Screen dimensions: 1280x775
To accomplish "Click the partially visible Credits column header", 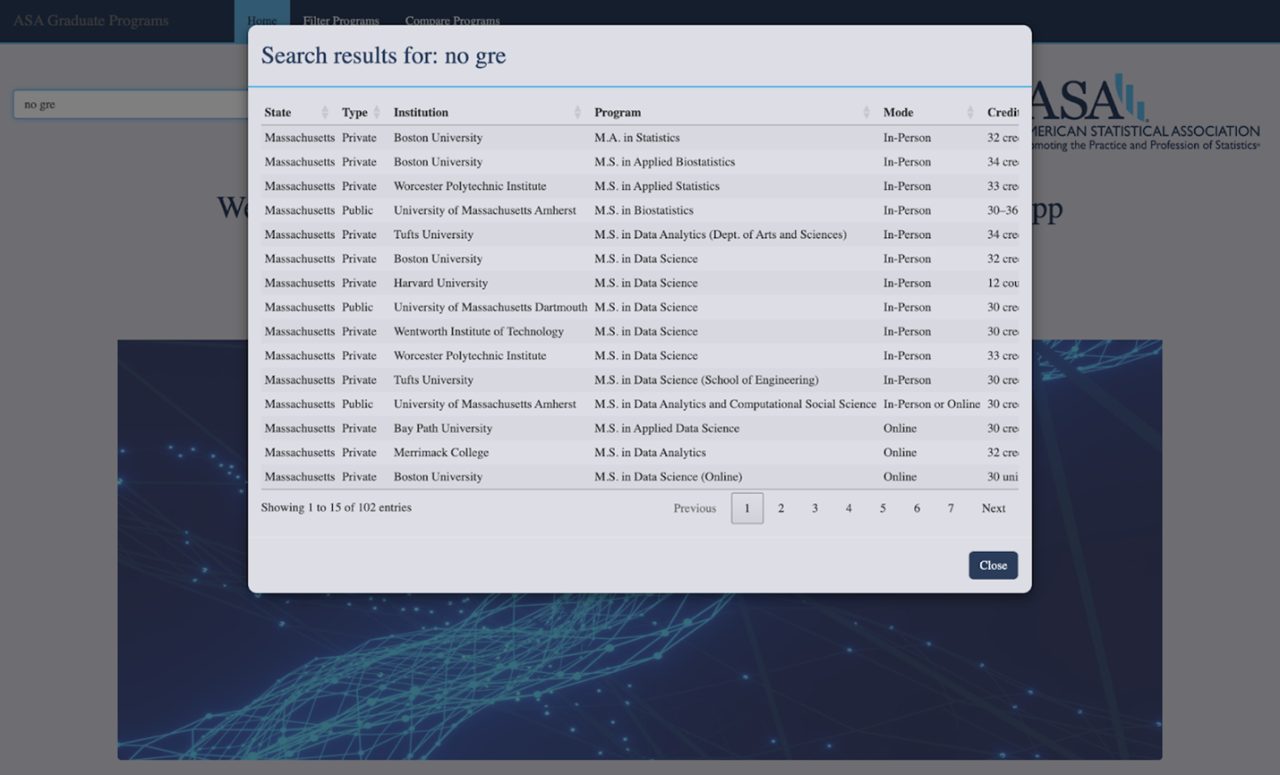I will click(x=1003, y=112).
